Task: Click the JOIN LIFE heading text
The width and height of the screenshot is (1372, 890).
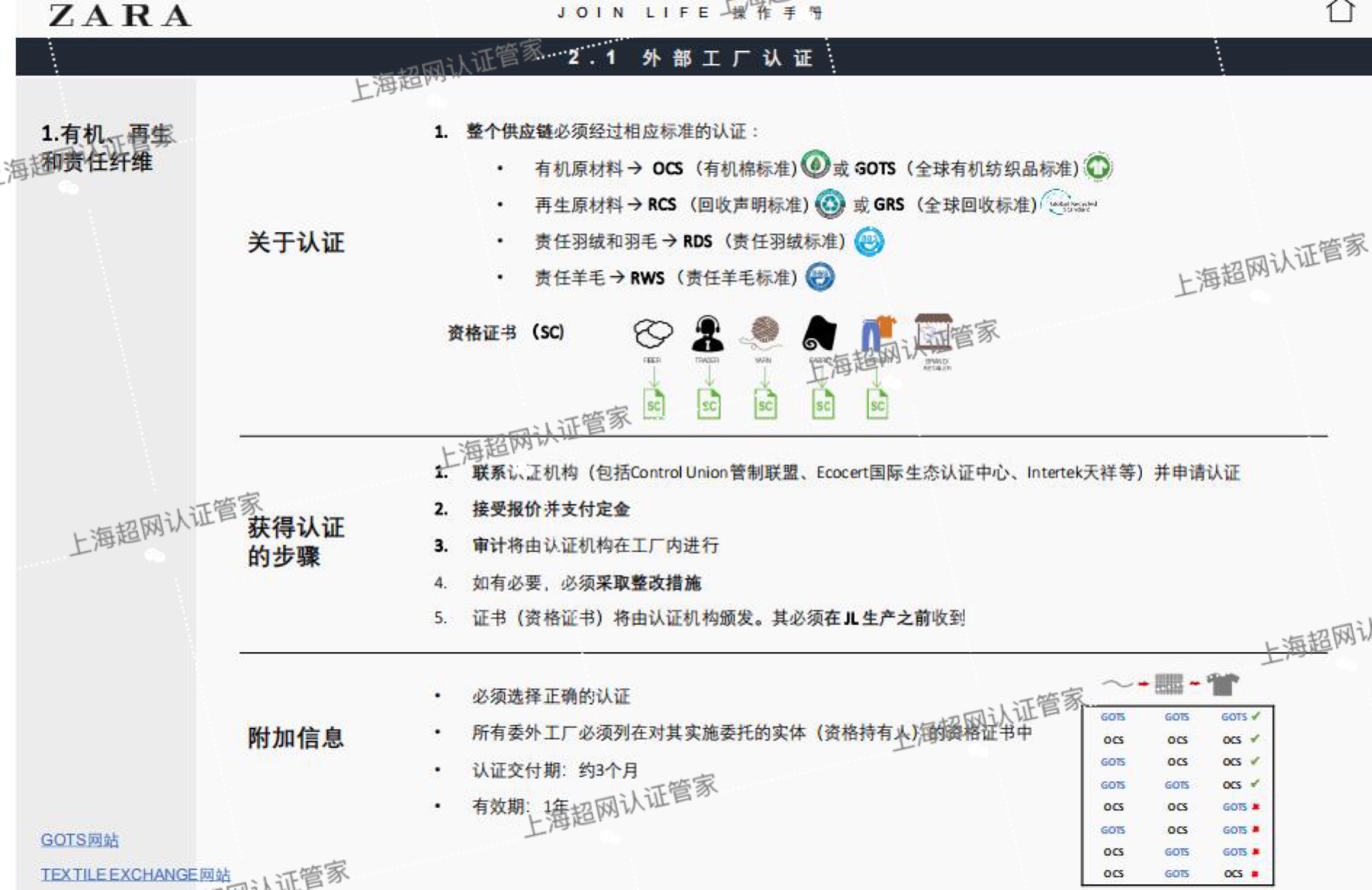Action: [634, 13]
